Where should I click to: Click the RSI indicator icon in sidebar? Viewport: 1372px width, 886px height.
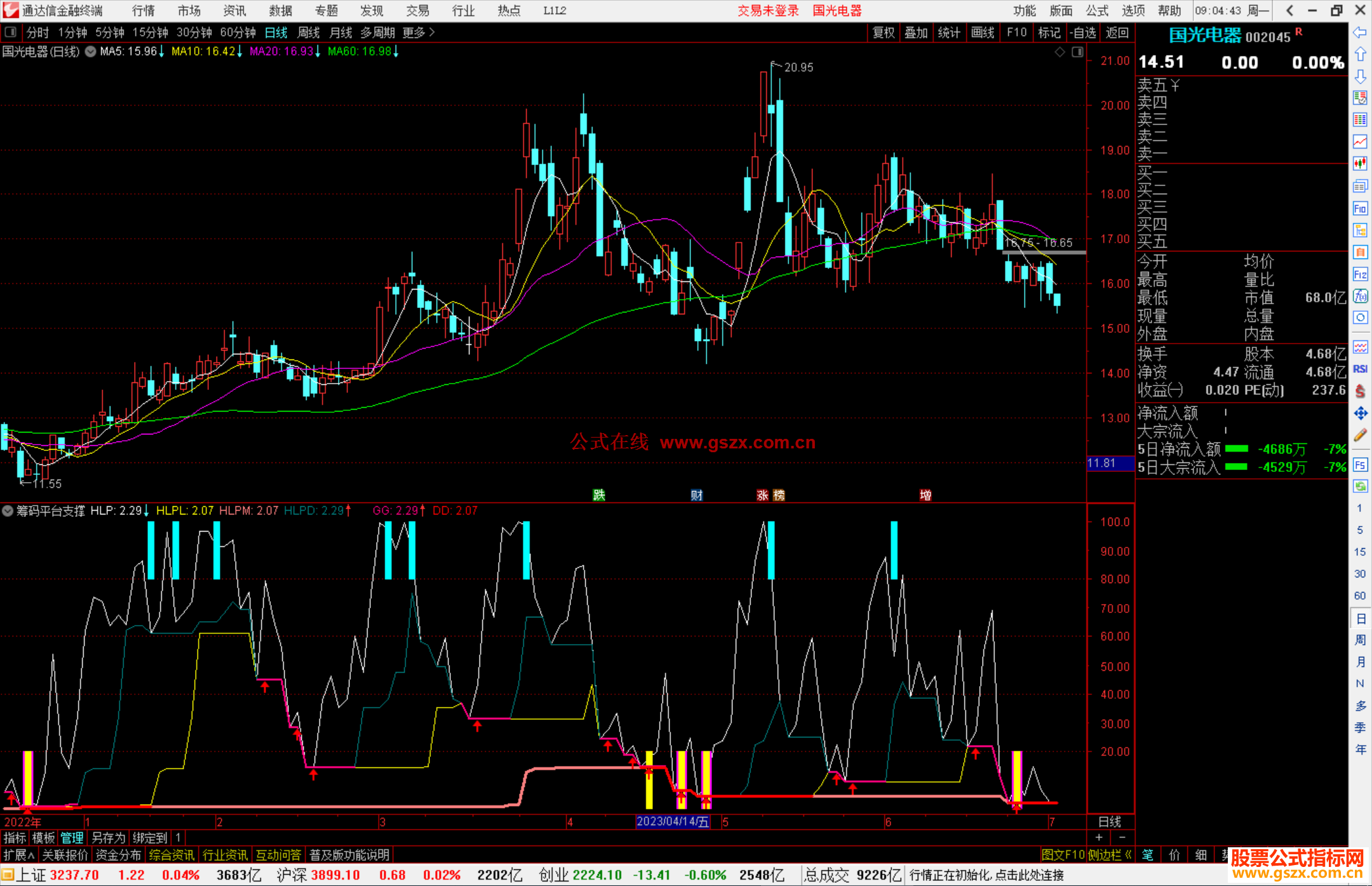(x=1360, y=369)
